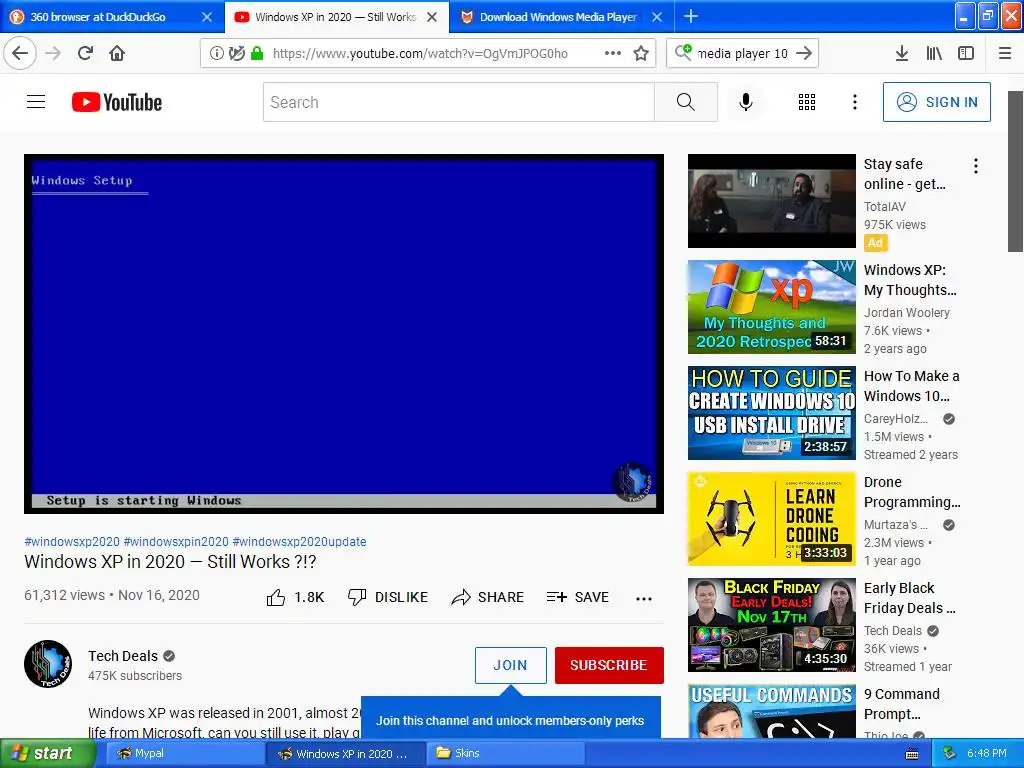Open options menu for Stay safe online ad
This screenshot has height=768, width=1024.
pyautogui.click(x=976, y=166)
